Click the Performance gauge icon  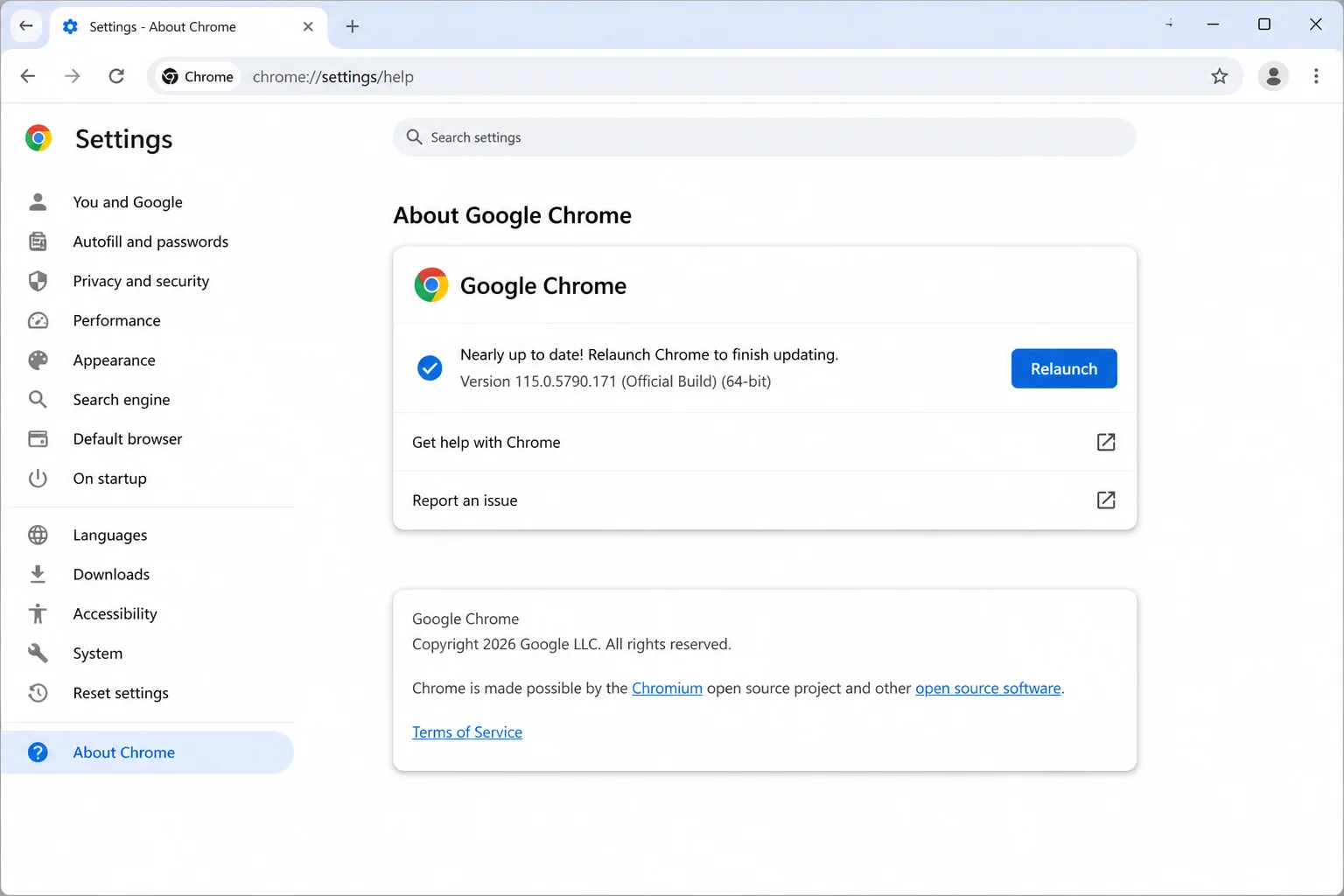38,320
